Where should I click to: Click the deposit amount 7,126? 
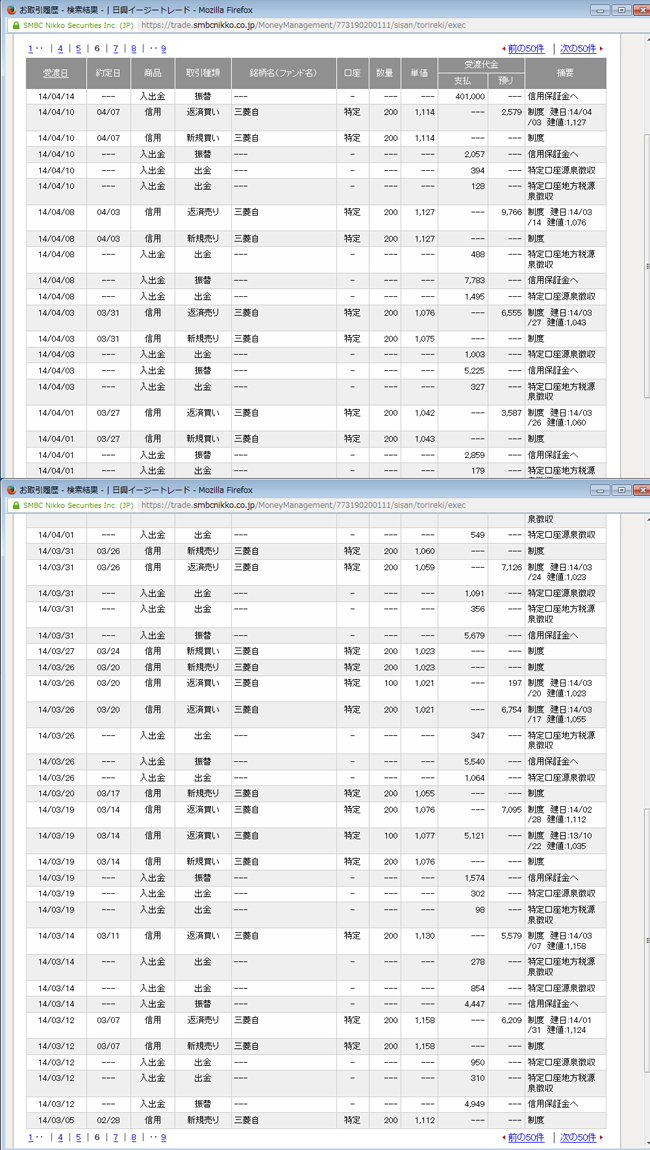[x=511, y=567]
